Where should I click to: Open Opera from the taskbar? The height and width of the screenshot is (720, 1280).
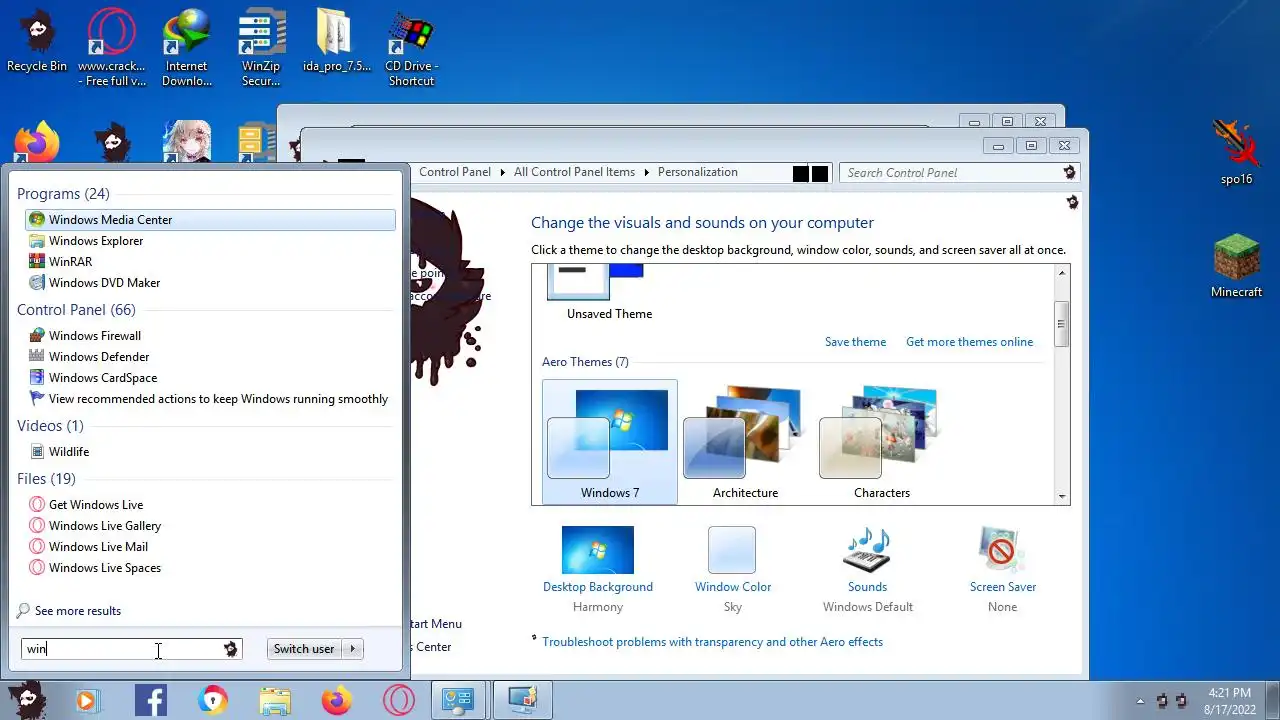point(399,701)
